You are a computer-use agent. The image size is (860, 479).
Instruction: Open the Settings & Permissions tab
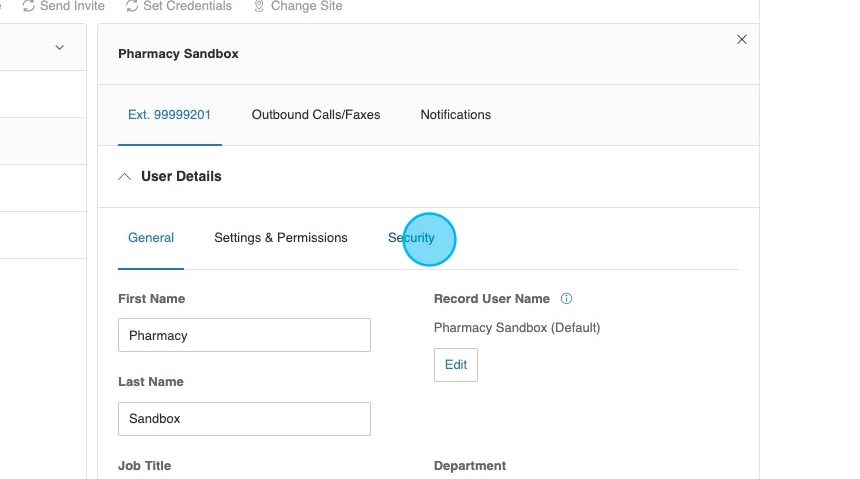click(281, 238)
